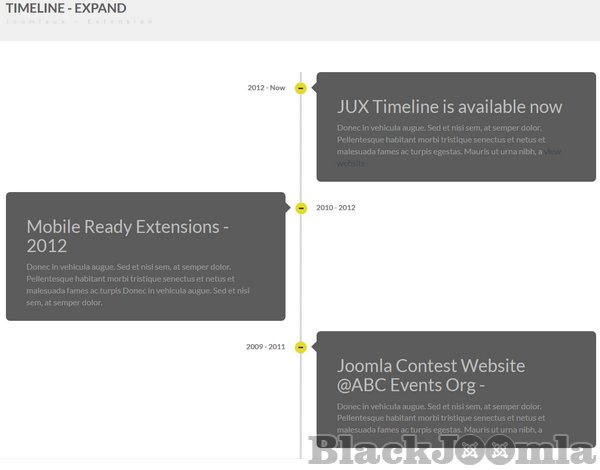Screen dimensions: 600x470
Task: Open Mobile Ready Extensions - 2012 title
Action: pyautogui.click(x=127, y=236)
